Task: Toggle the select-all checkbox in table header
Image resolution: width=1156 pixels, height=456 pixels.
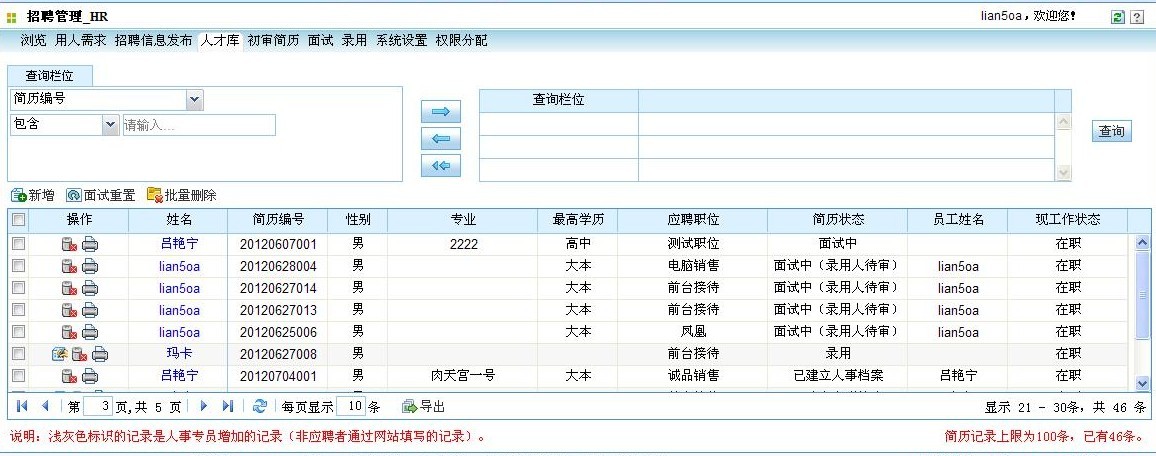Action: click(19, 220)
